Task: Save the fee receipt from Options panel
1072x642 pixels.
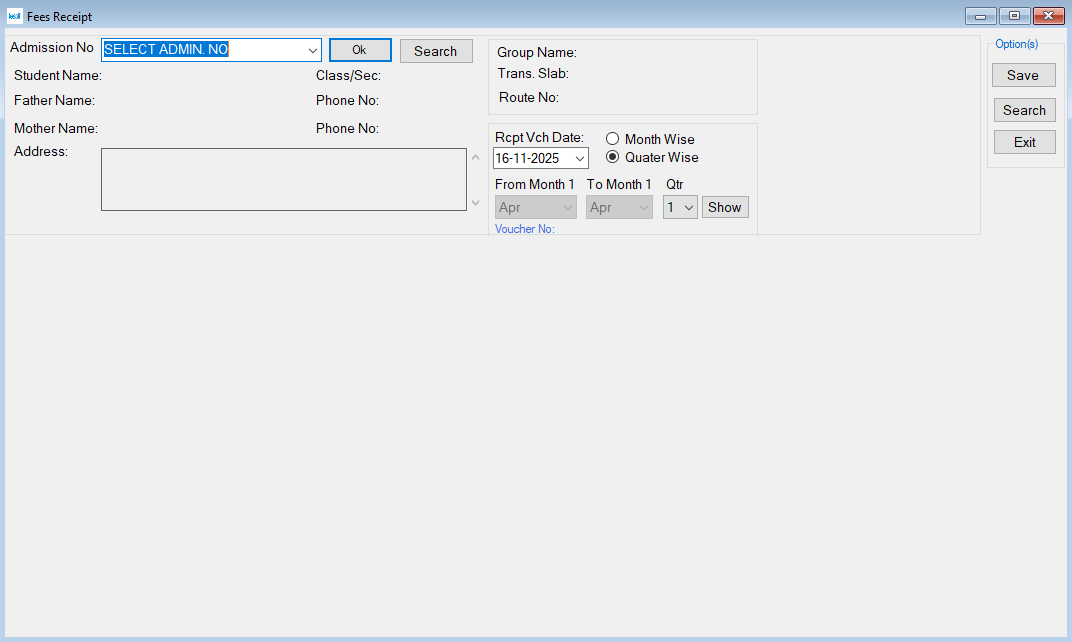Action: [x=1023, y=75]
